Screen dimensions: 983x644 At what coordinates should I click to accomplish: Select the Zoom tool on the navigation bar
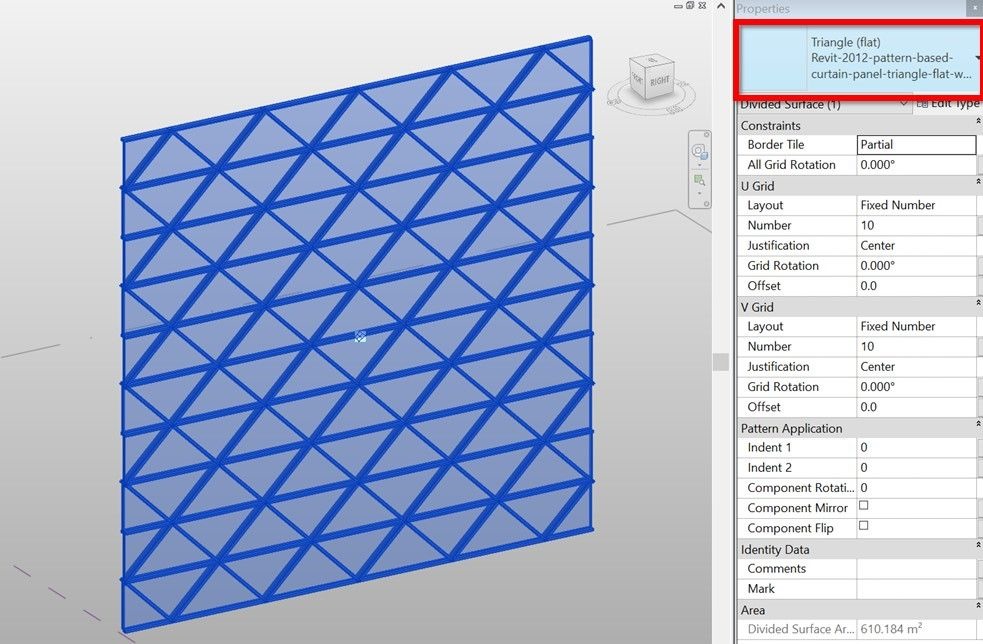[699, 178]
